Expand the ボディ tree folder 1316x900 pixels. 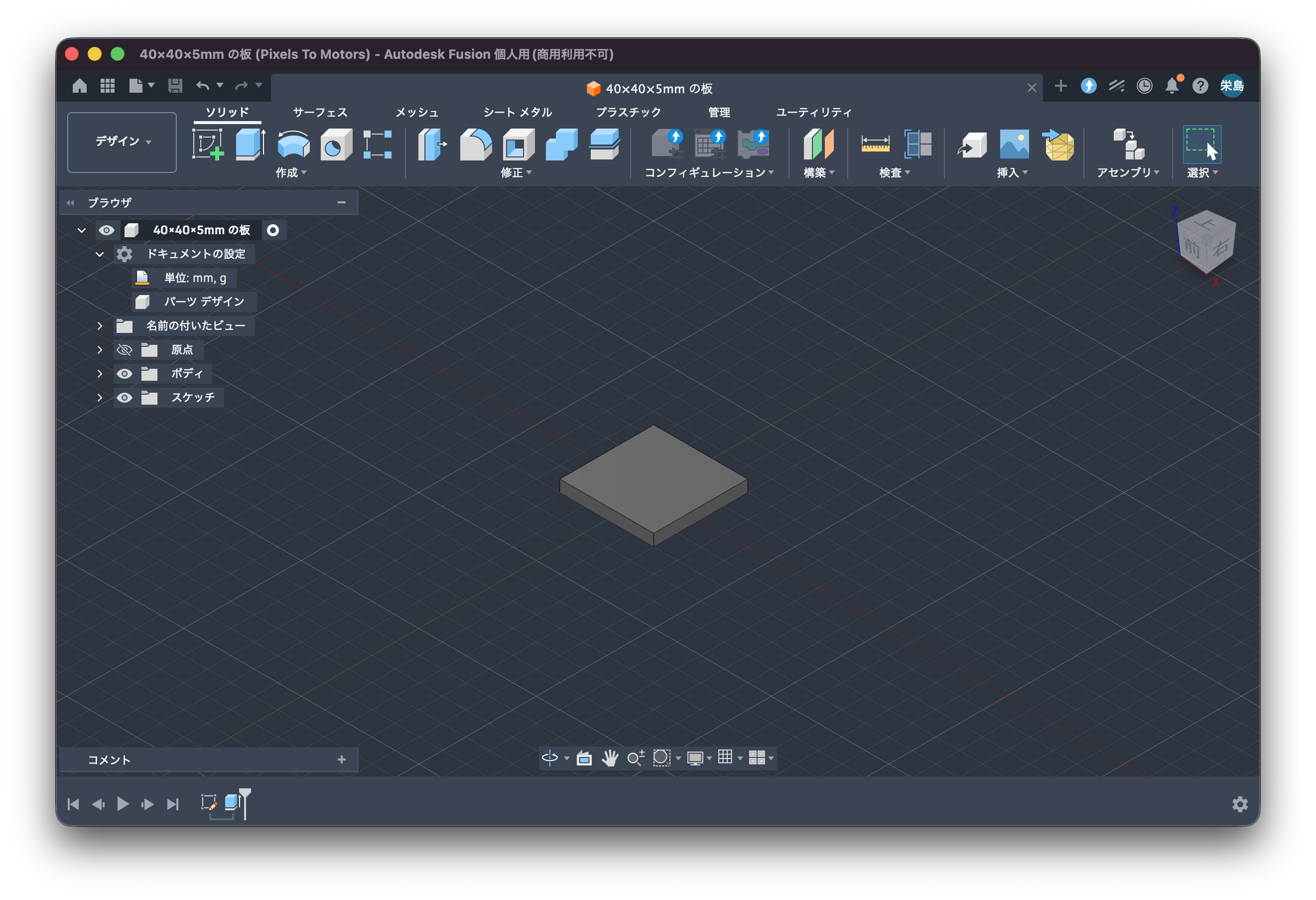point(100,374)
